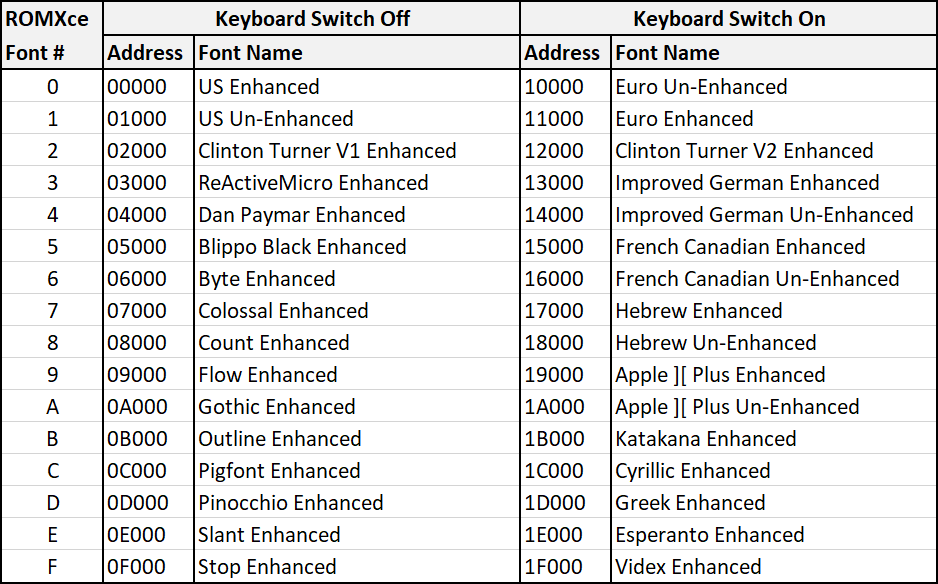Select the "French Canadian Un-Enhanced" cell
The height and width of the screenshot is (584, 938).
point(757,279)
